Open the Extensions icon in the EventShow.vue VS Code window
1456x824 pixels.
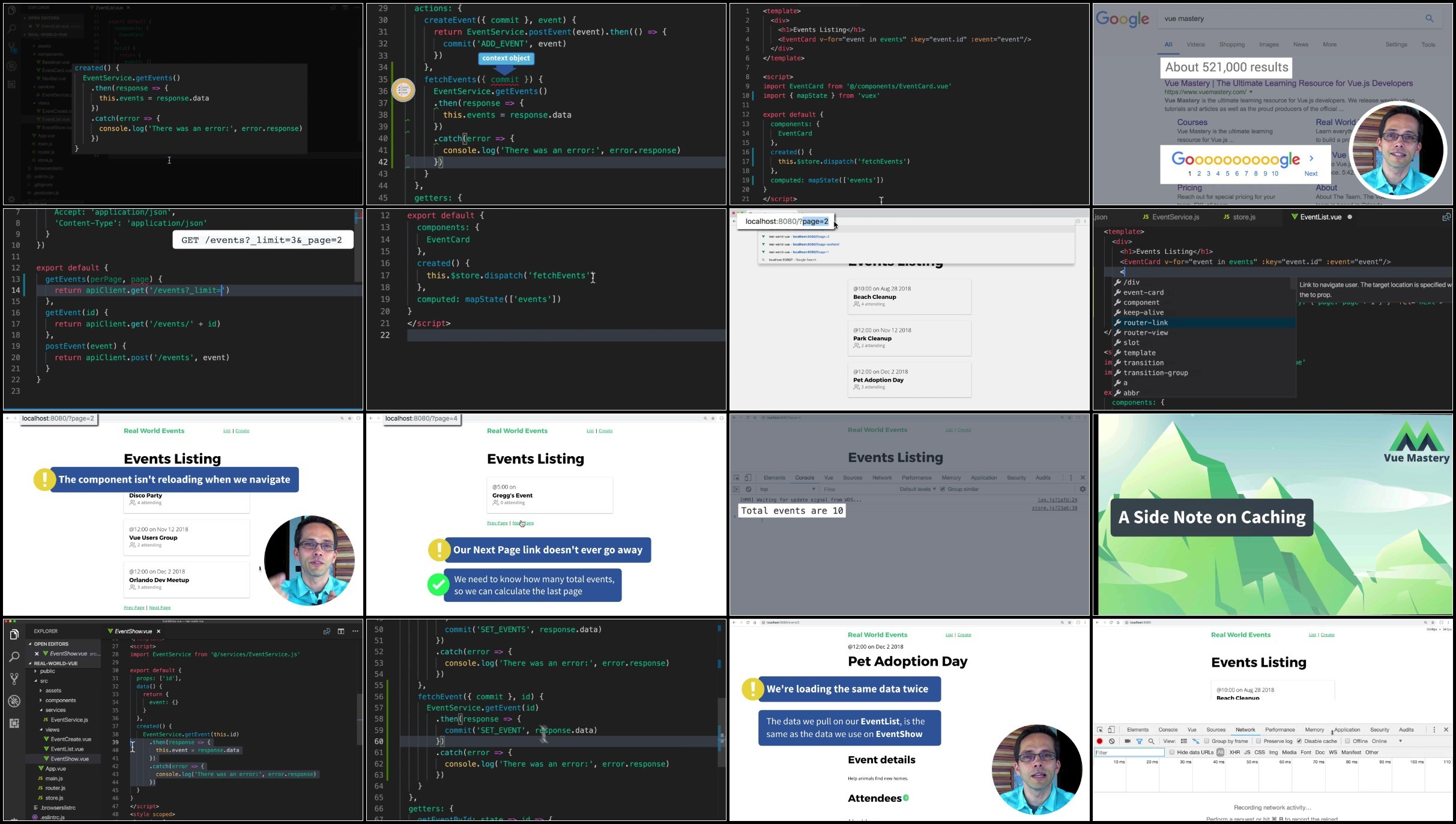click(14, 723)
